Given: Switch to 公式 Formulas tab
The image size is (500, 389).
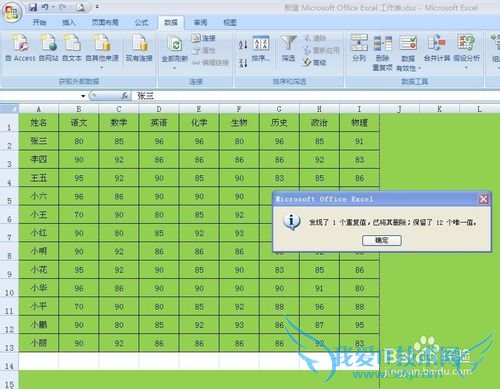Looking at the screenshot, I should tap(141, 22).
